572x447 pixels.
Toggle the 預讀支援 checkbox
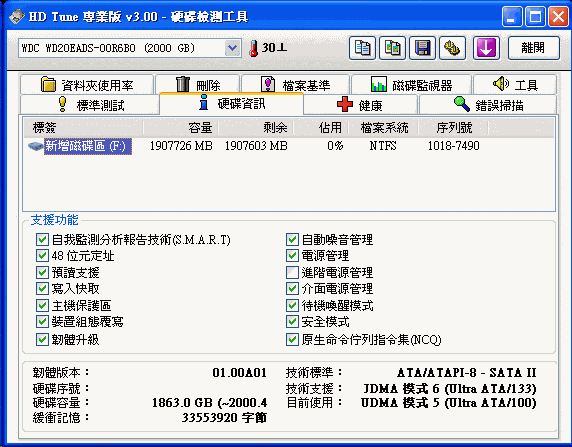[42, 272]
